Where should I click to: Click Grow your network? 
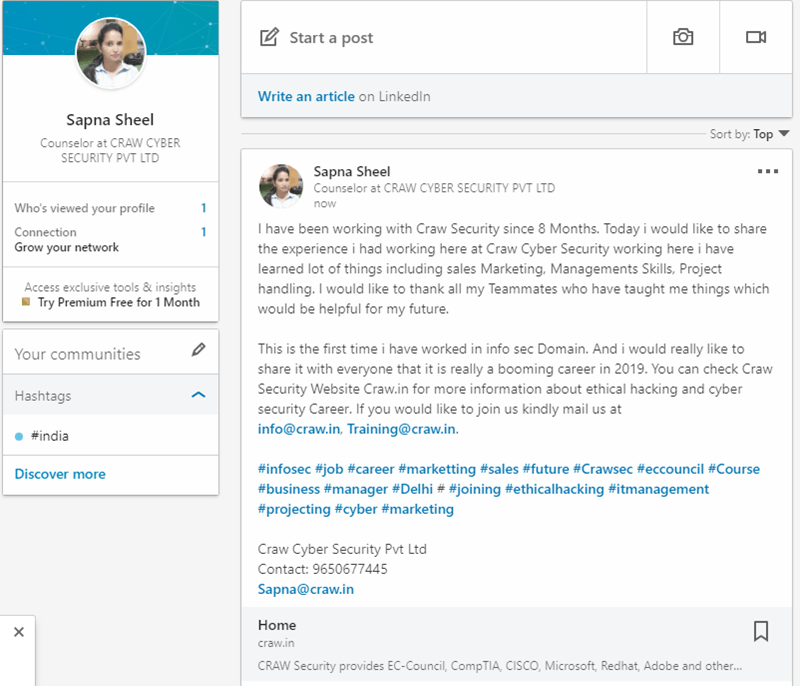[x=67, y=247]
